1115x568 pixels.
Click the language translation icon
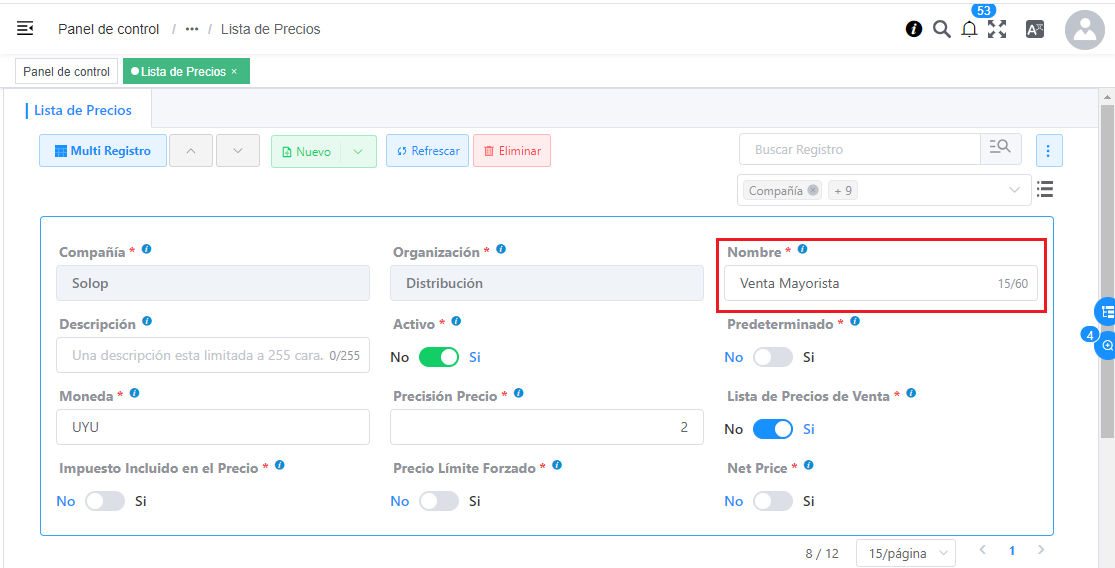(1035, 29)
